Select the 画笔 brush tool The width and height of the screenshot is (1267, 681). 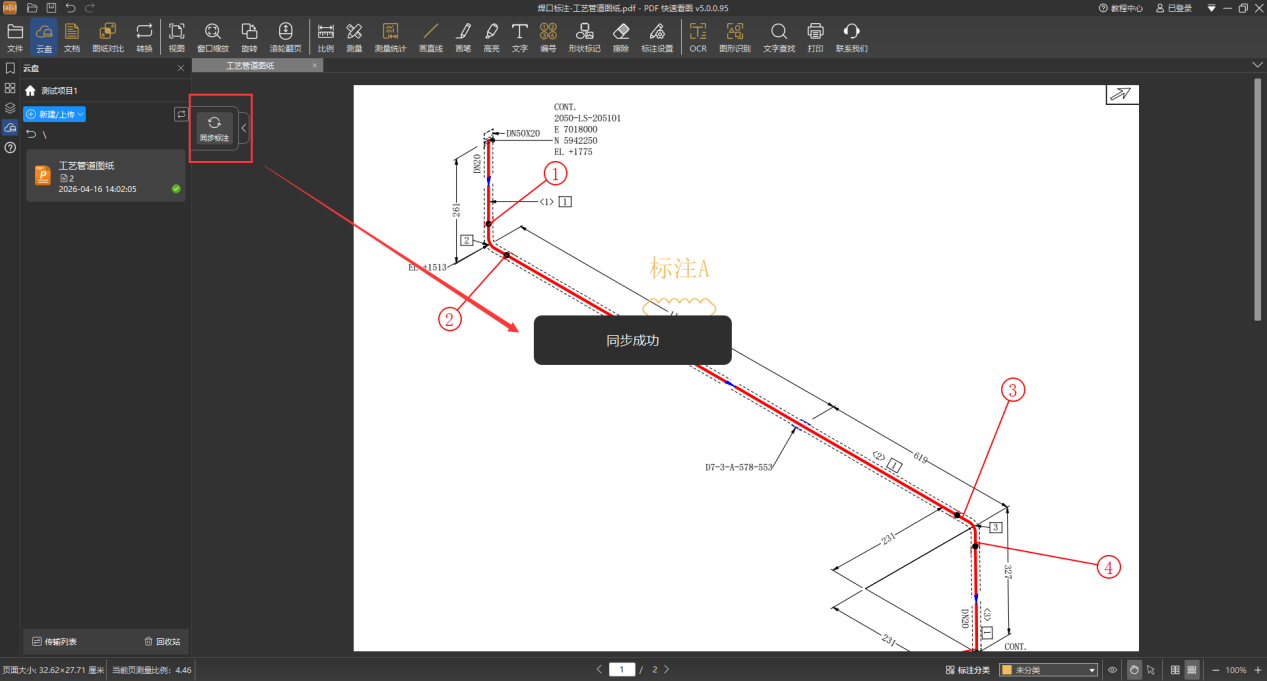[463, 36]
